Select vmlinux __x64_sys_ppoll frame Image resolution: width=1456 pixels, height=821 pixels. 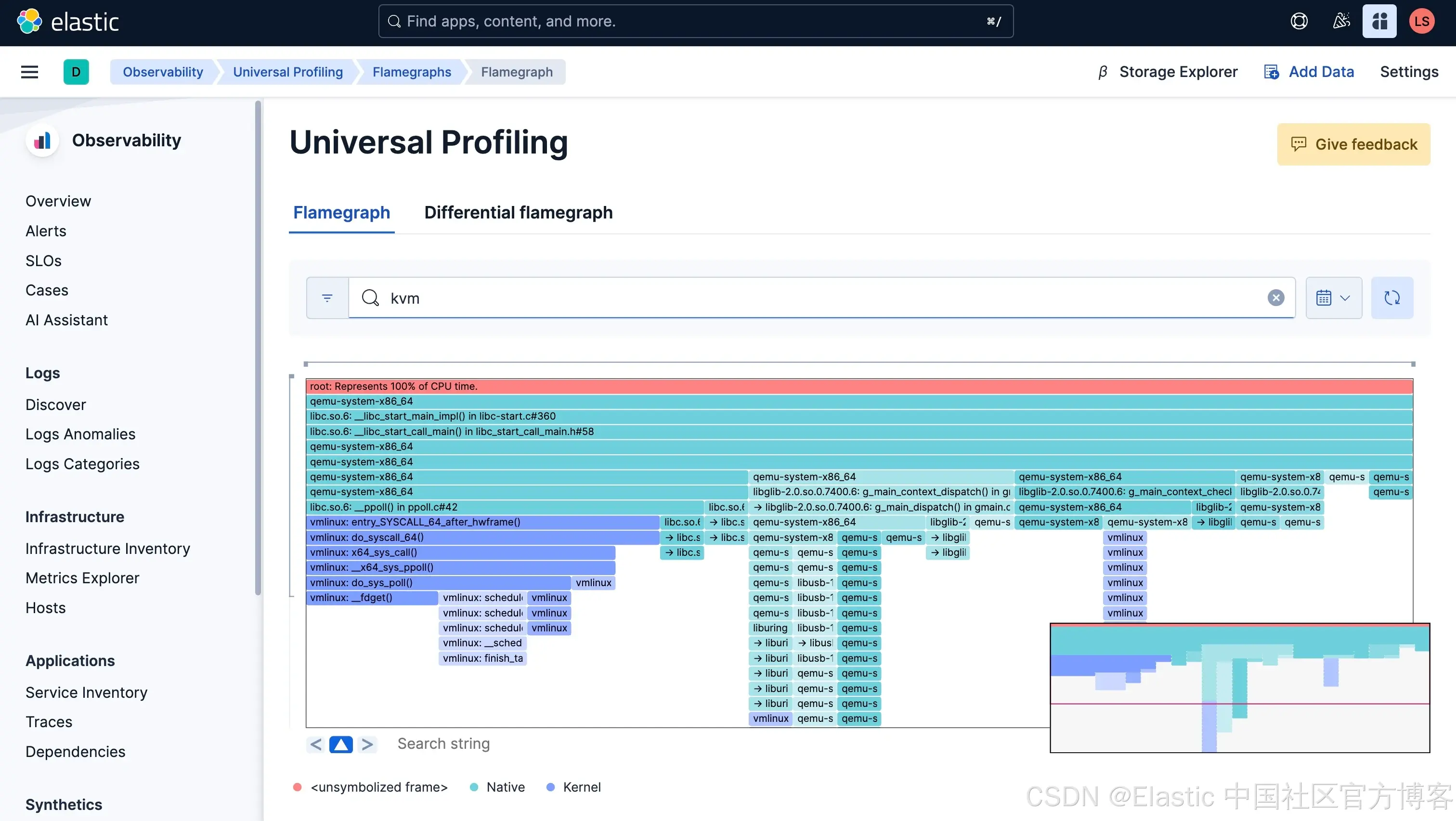tap(461, 568)
